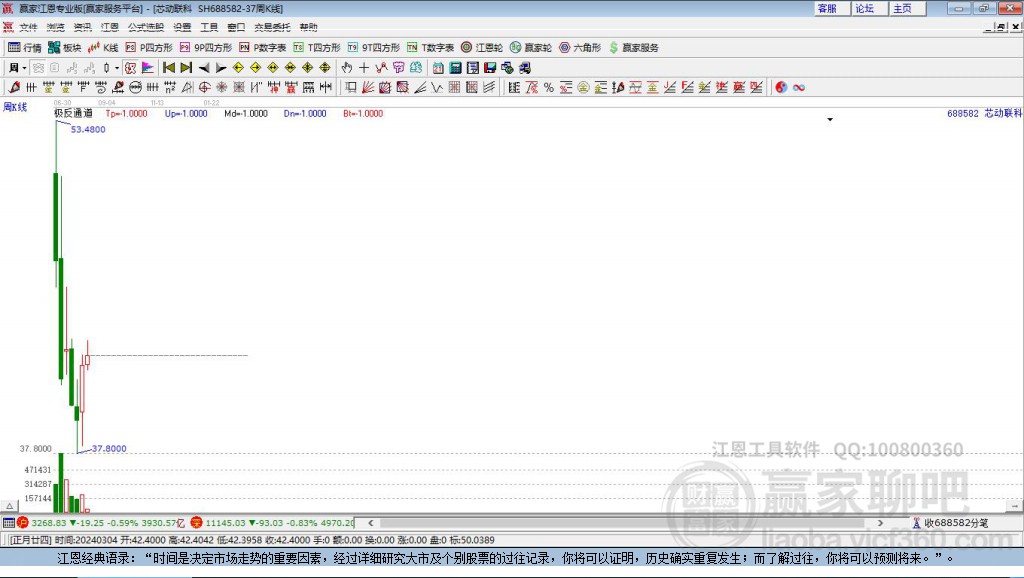Open the 资讯 menu
This screenshot has height=578, width=1024.
pyautogui.click(x=83, y=27)
